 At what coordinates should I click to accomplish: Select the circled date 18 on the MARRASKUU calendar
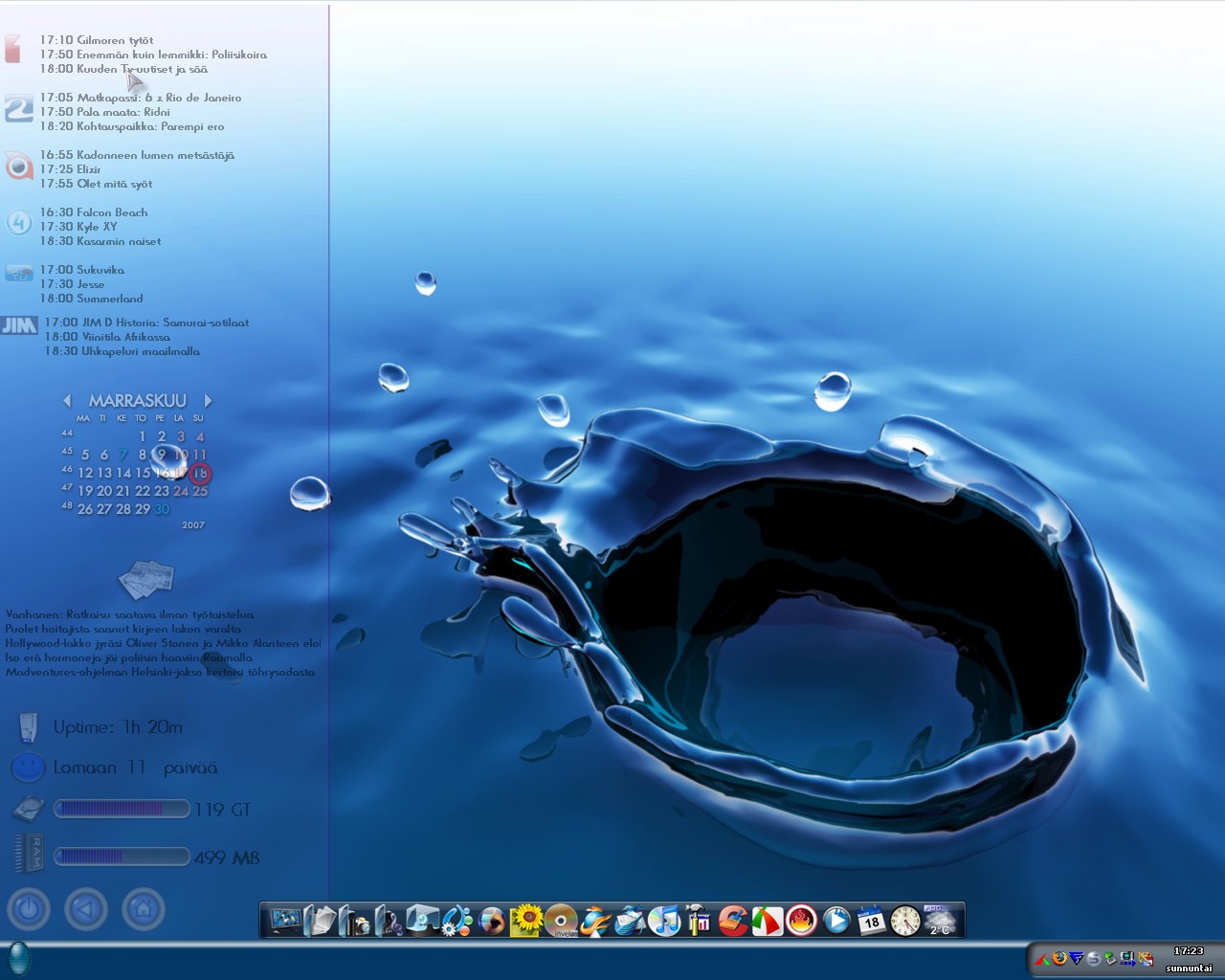coord(199,473)
